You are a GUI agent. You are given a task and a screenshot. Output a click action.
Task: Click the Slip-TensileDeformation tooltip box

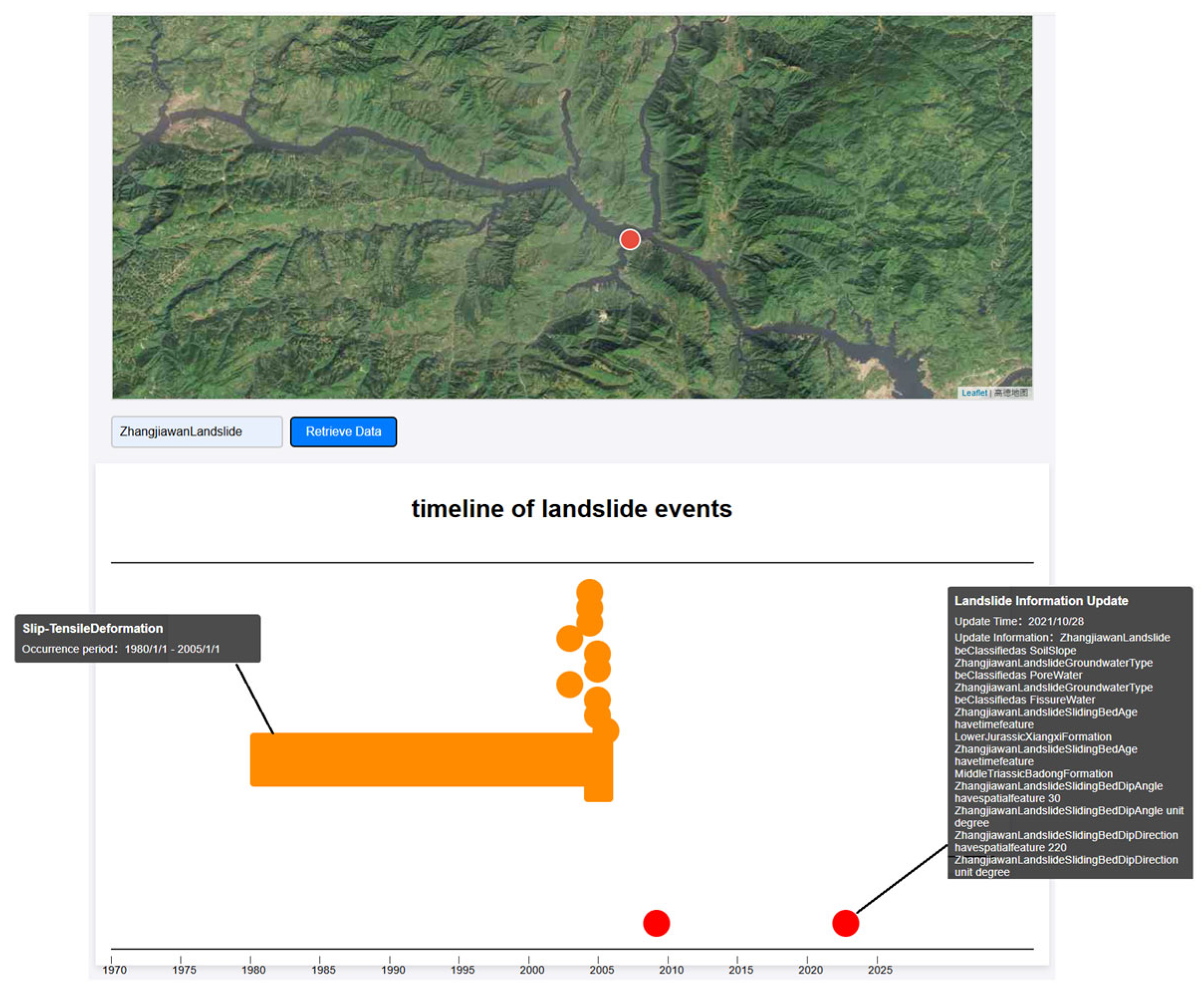coord(138,638)
